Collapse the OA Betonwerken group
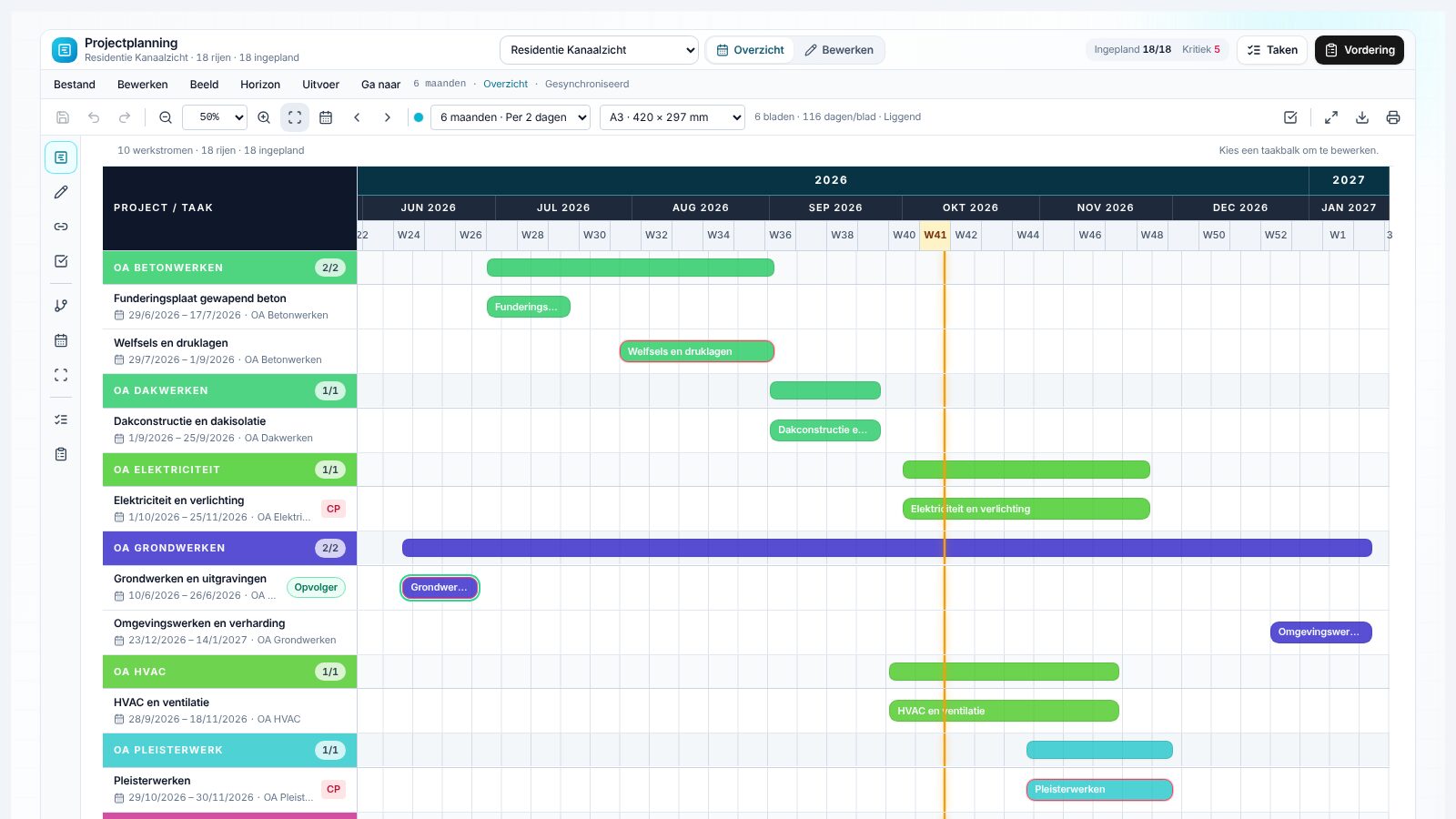1456x819 pixels. click(229, 268)
